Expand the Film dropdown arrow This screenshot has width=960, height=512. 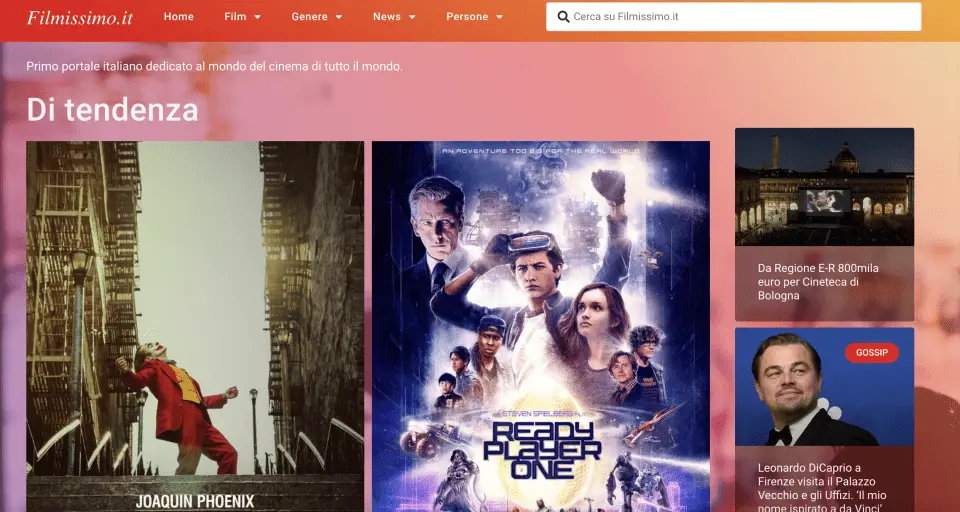(258, 17)
